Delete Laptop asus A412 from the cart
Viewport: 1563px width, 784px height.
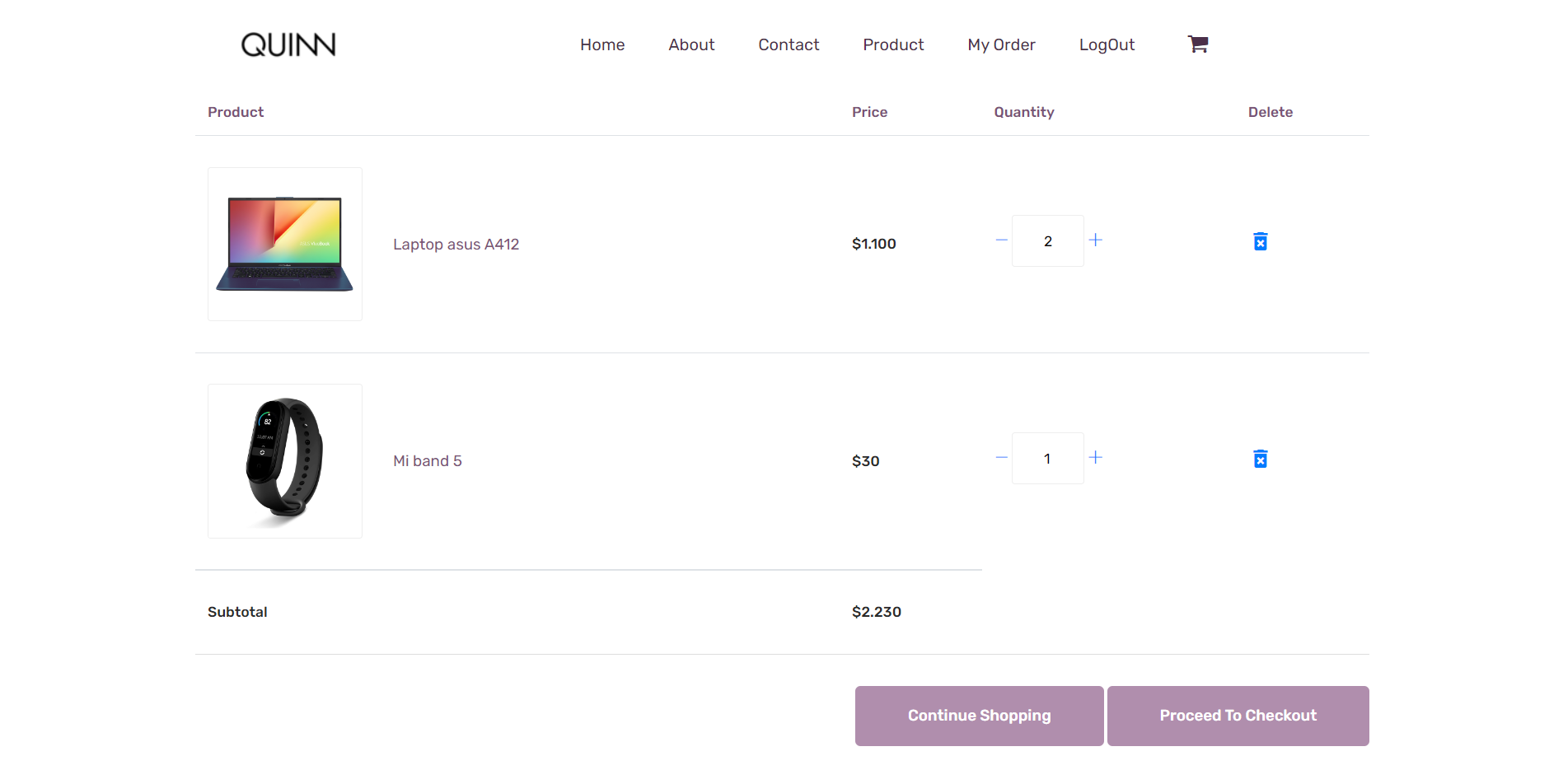pos(1260,240)
